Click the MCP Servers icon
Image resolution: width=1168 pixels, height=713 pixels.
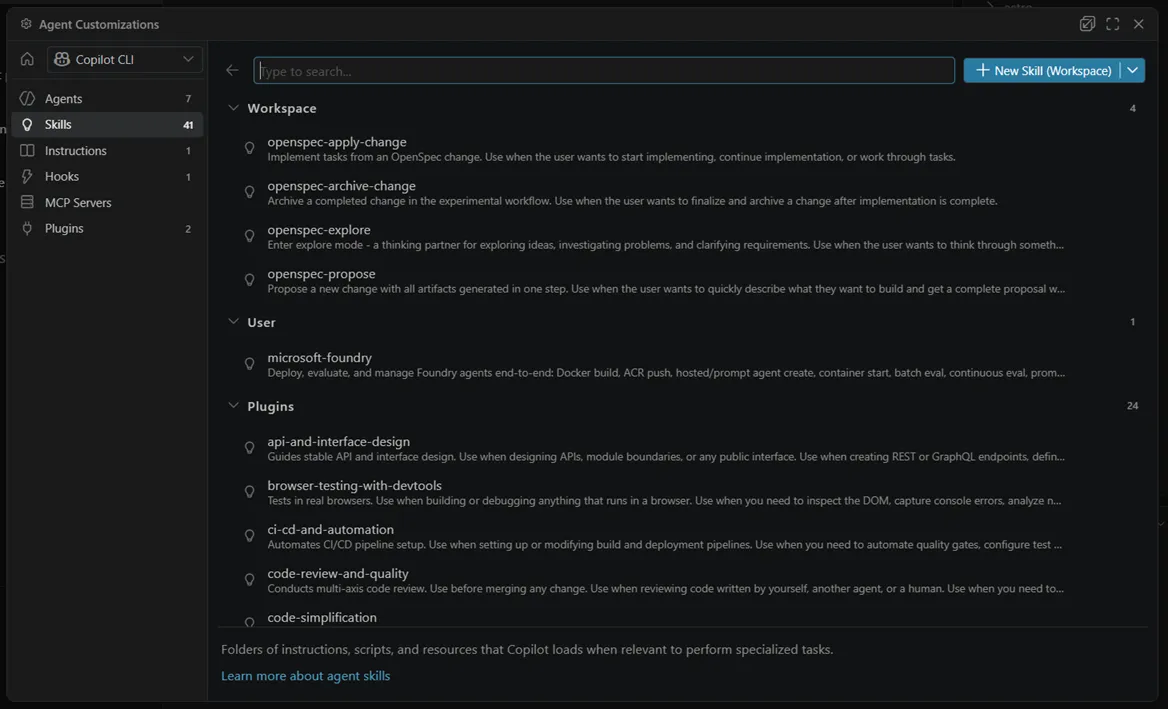pos(27,203)
